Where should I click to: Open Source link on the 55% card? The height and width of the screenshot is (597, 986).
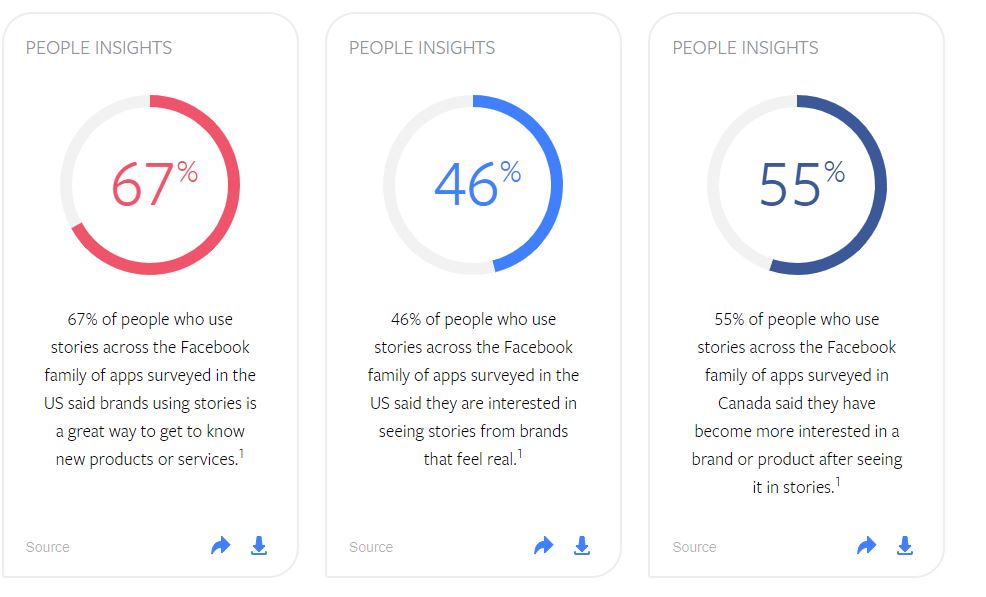(x=694, y=547)
